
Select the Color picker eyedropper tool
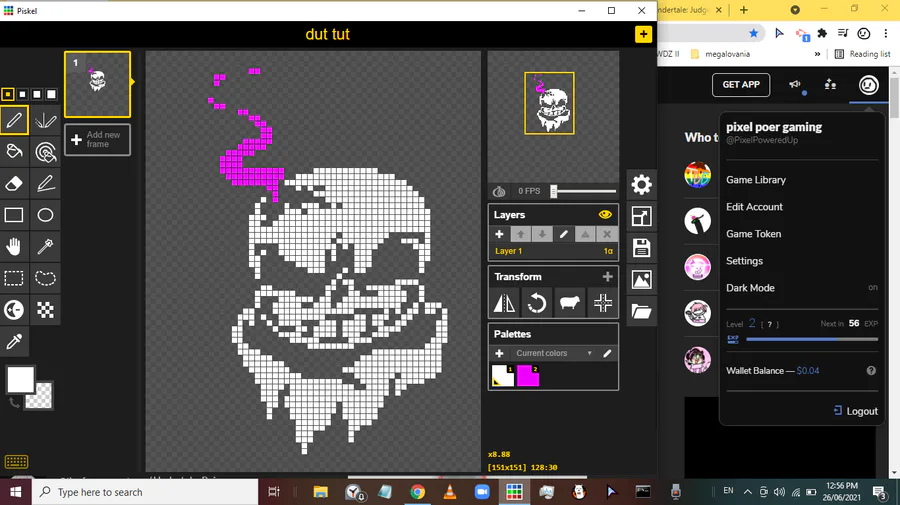point(14,341)
